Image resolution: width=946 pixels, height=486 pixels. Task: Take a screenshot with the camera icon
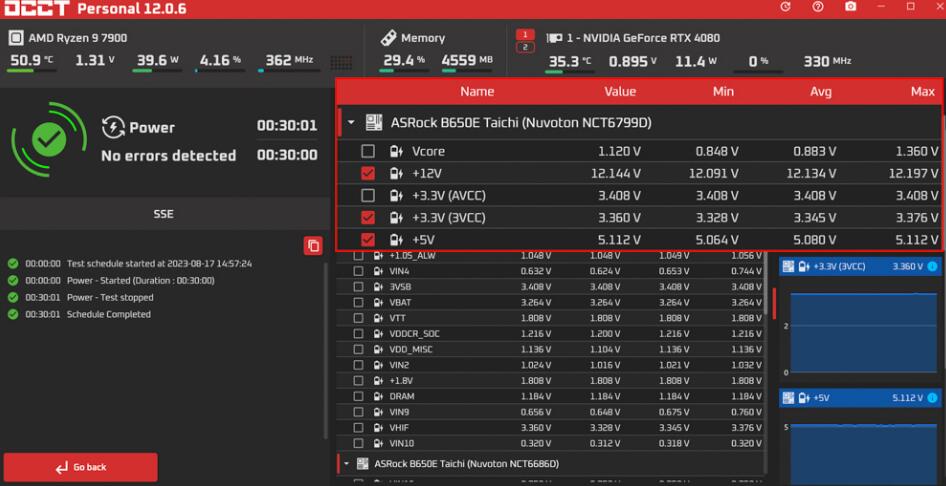coord(850,7)
